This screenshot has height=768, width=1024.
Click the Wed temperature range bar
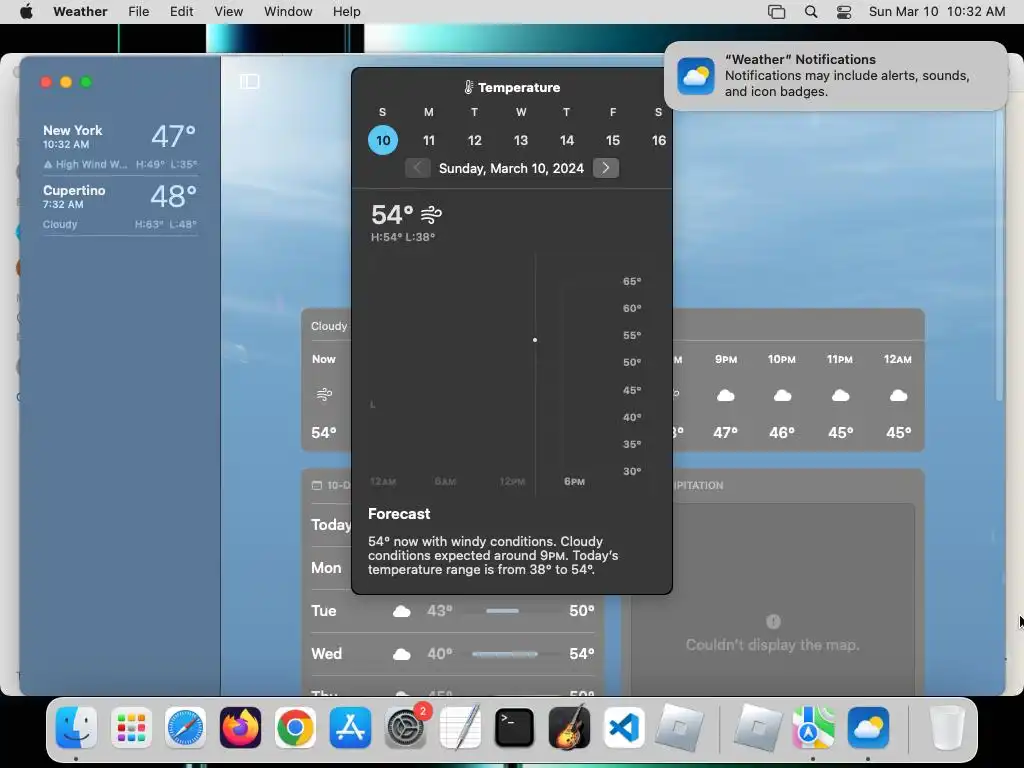point(505,654)
